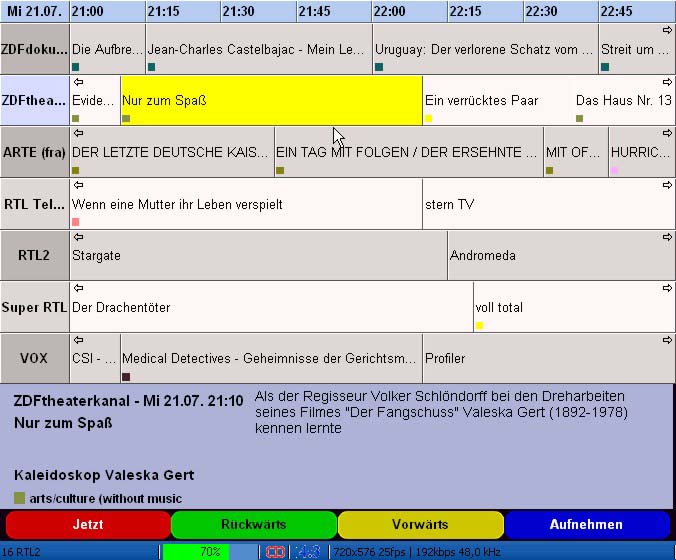Select the VOX channel label
This screenshot has width=676, height=560.
coord(34,358)
